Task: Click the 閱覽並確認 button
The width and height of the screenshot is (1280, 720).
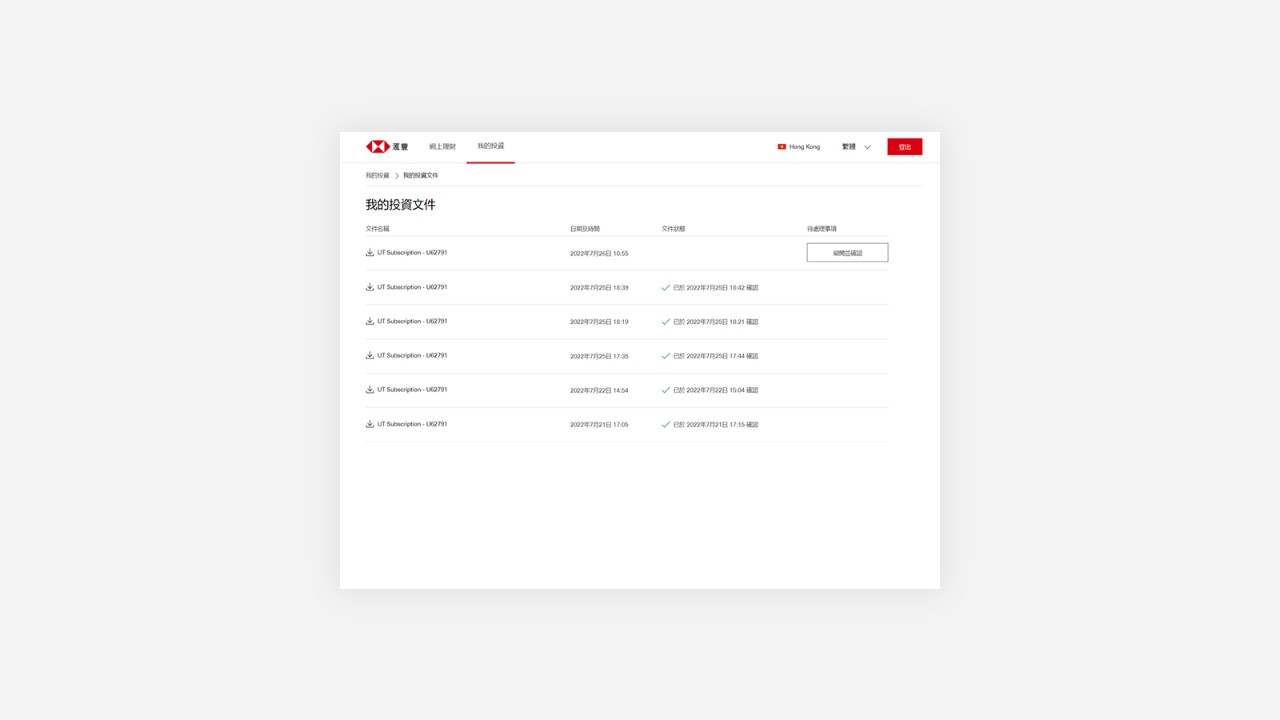Action: [847, 253]
